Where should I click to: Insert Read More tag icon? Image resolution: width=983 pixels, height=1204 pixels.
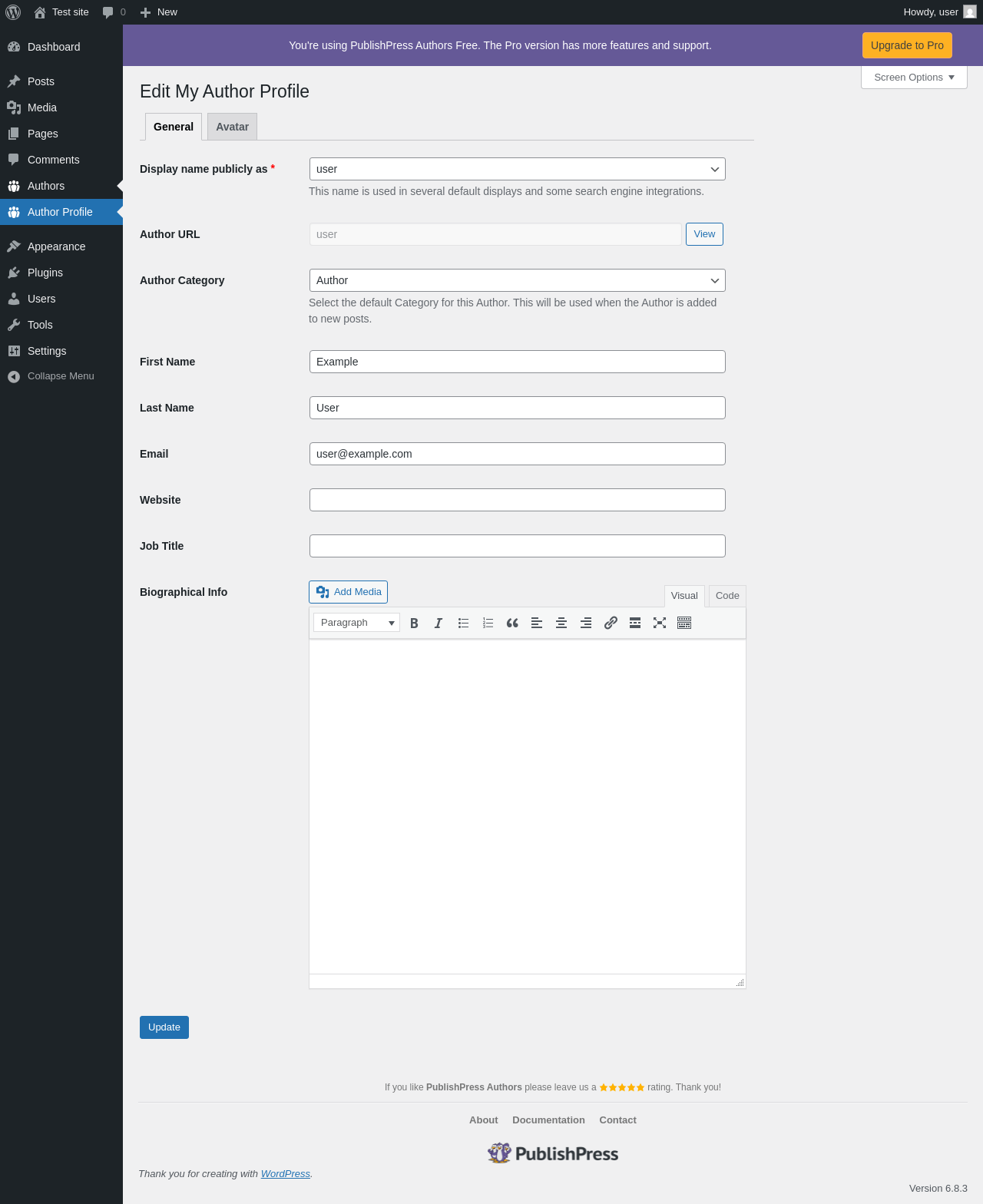click(635, 623)
